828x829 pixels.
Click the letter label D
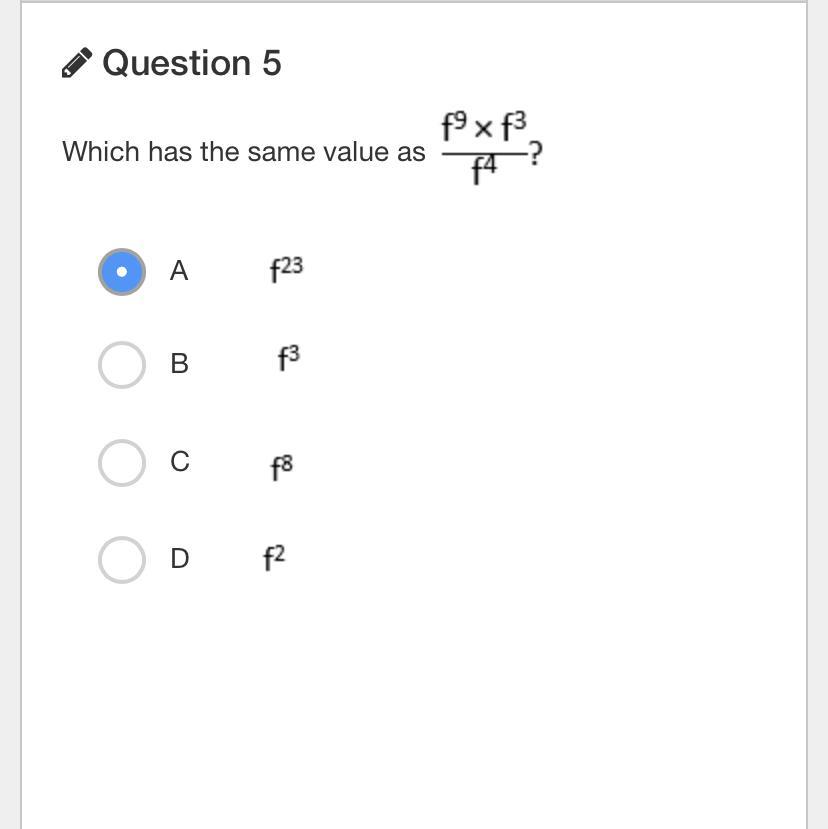[x=179, y=559]
